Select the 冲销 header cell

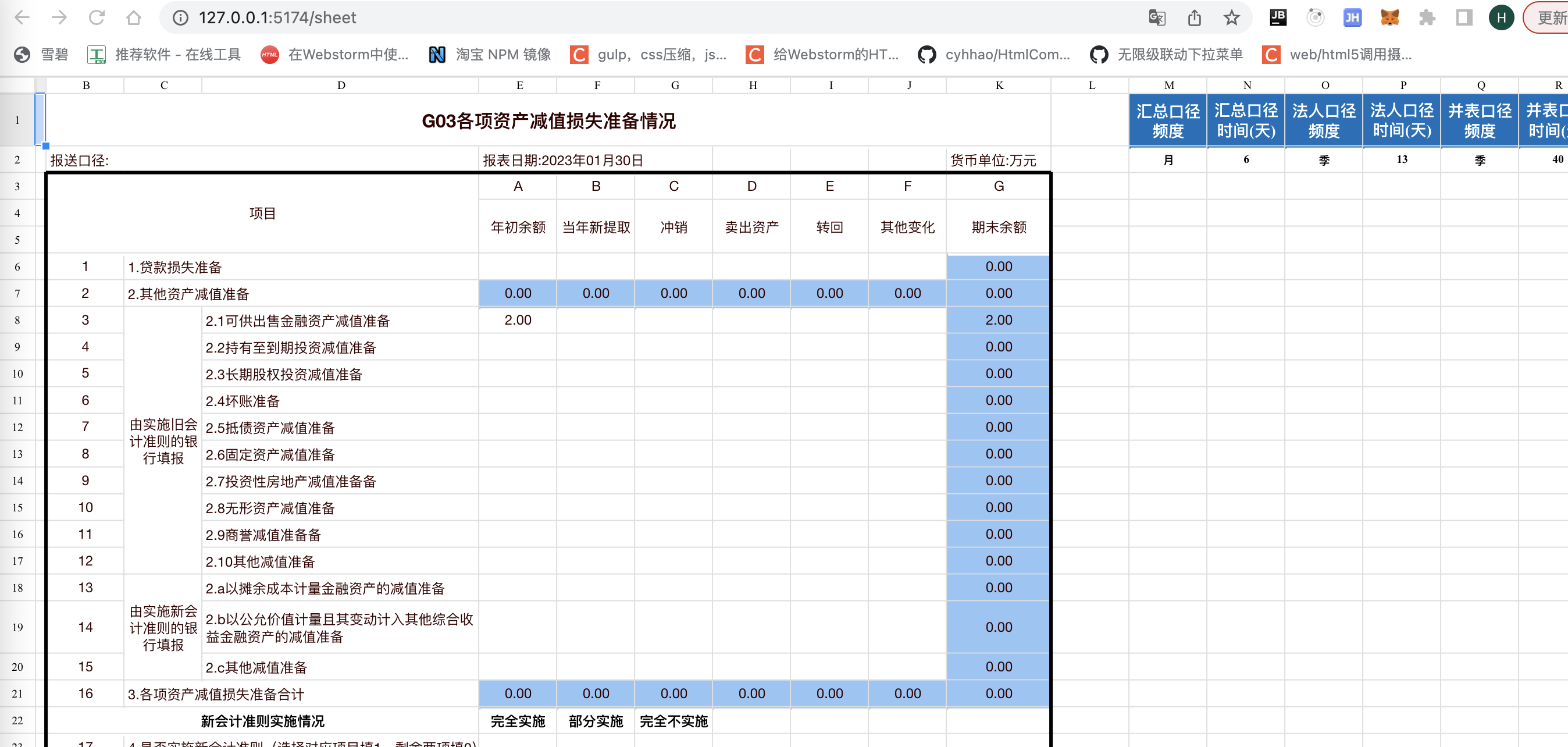click(674, 227)
